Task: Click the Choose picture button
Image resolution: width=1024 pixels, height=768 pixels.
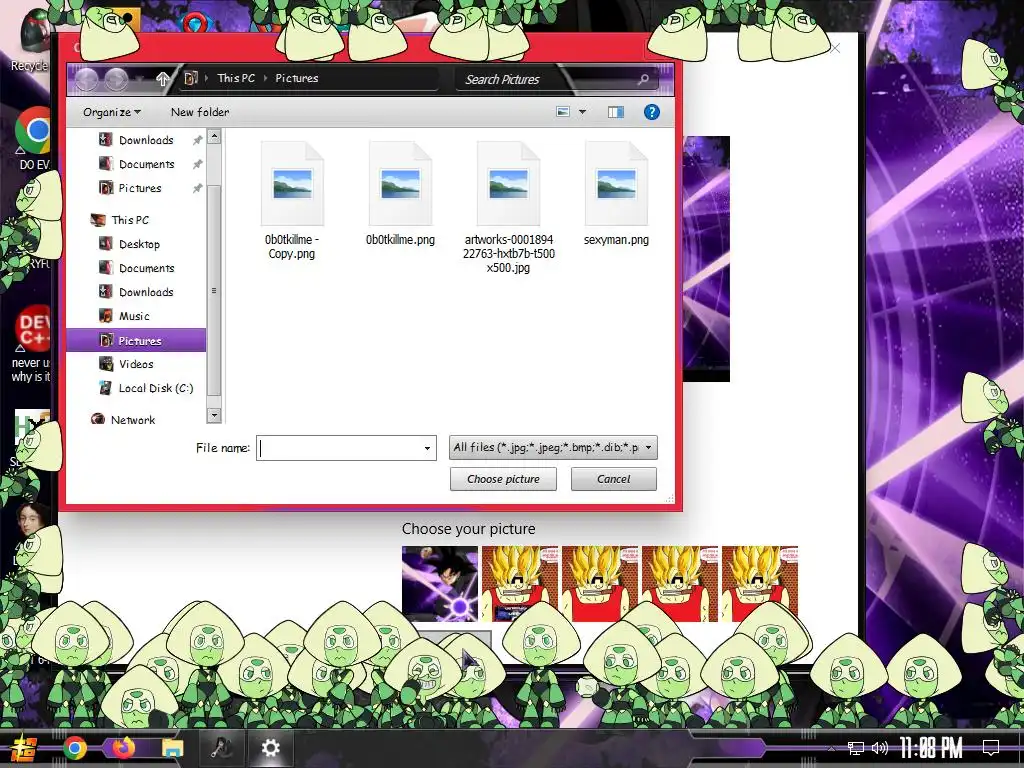Action: pyautogui.click(x=503, y=479)
